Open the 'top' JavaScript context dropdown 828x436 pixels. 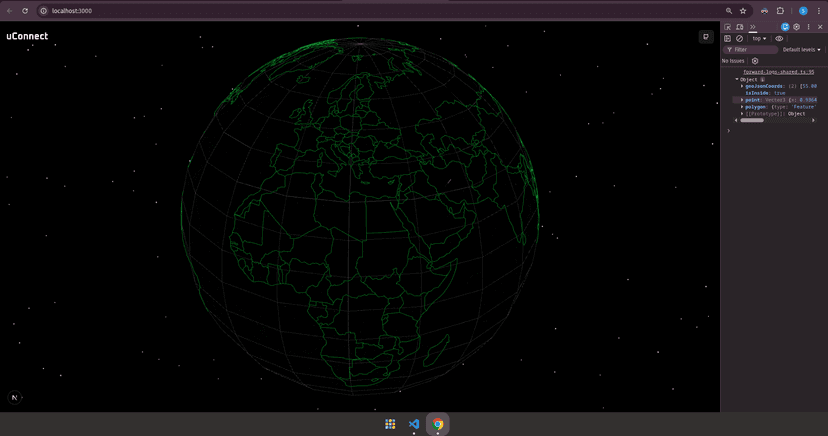[759, 38]
